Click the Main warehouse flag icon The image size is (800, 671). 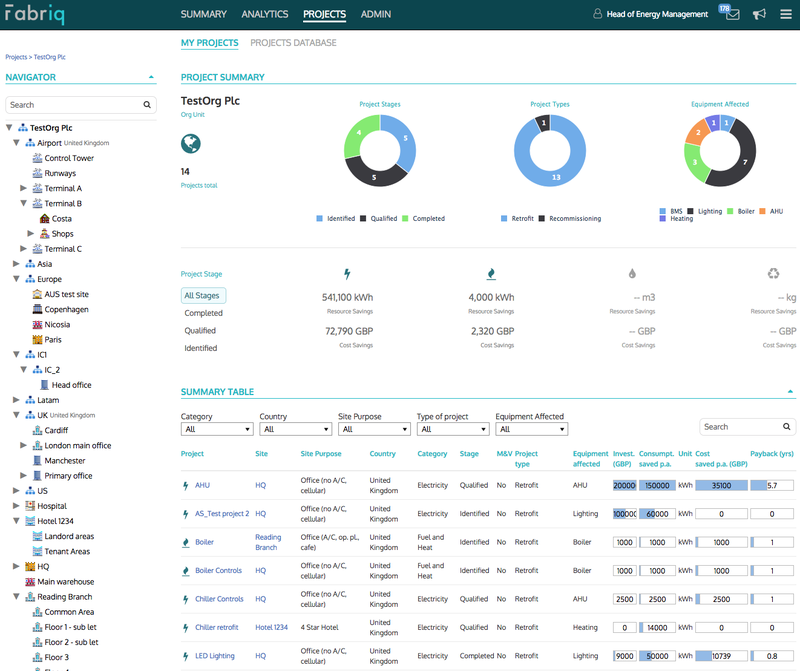tap(30, 582)
